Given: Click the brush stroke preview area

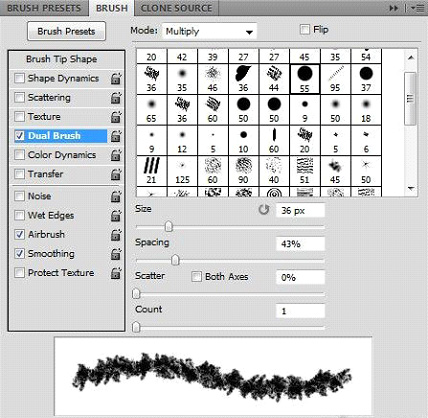Looking at the screenshot, I should tap(213, 376).
